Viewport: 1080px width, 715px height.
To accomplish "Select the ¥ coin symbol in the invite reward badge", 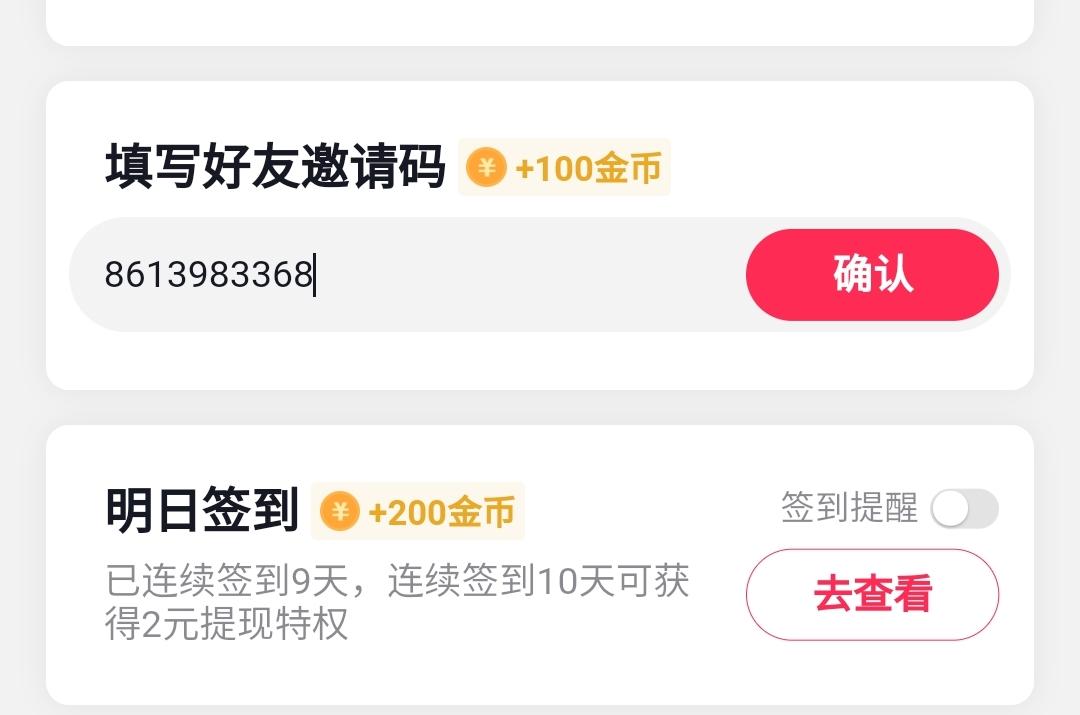I will pyautogui.click(x=487, y=169).
